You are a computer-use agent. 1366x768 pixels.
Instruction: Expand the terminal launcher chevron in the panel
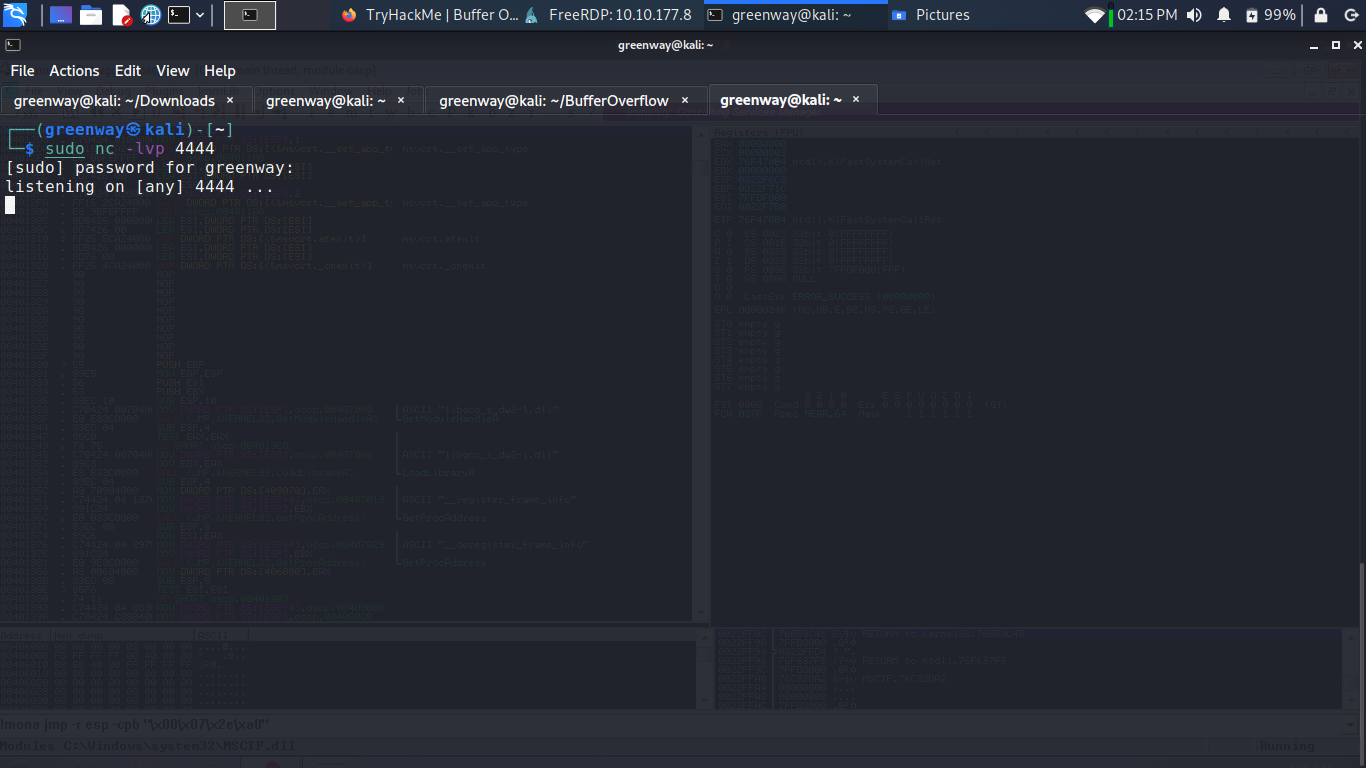coord(200,15)
